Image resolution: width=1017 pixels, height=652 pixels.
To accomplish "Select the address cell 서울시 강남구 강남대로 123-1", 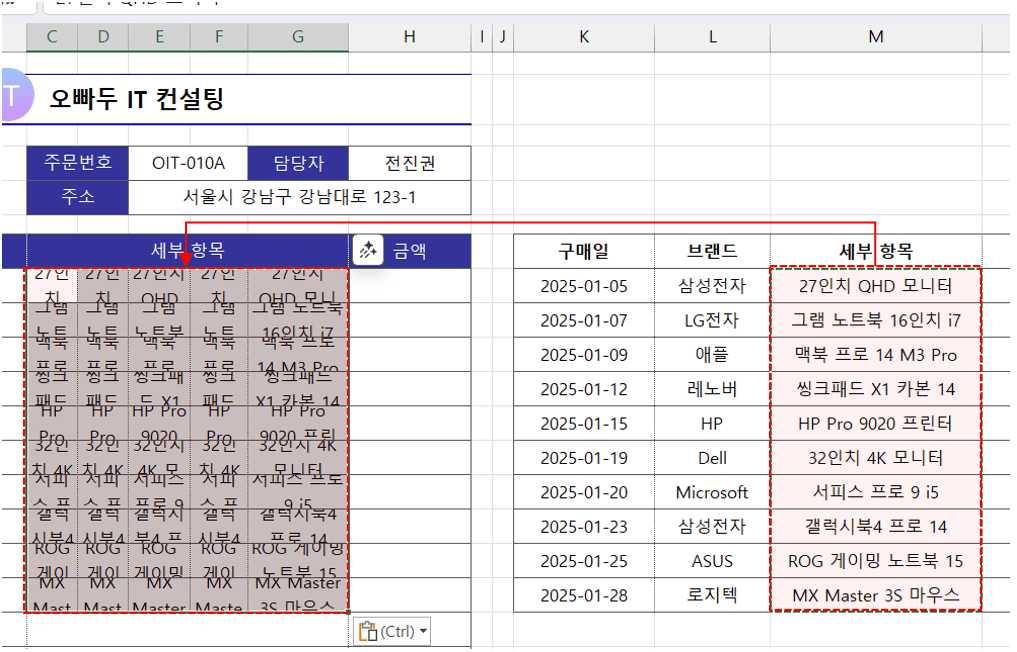I will click(x=299, y=196).
